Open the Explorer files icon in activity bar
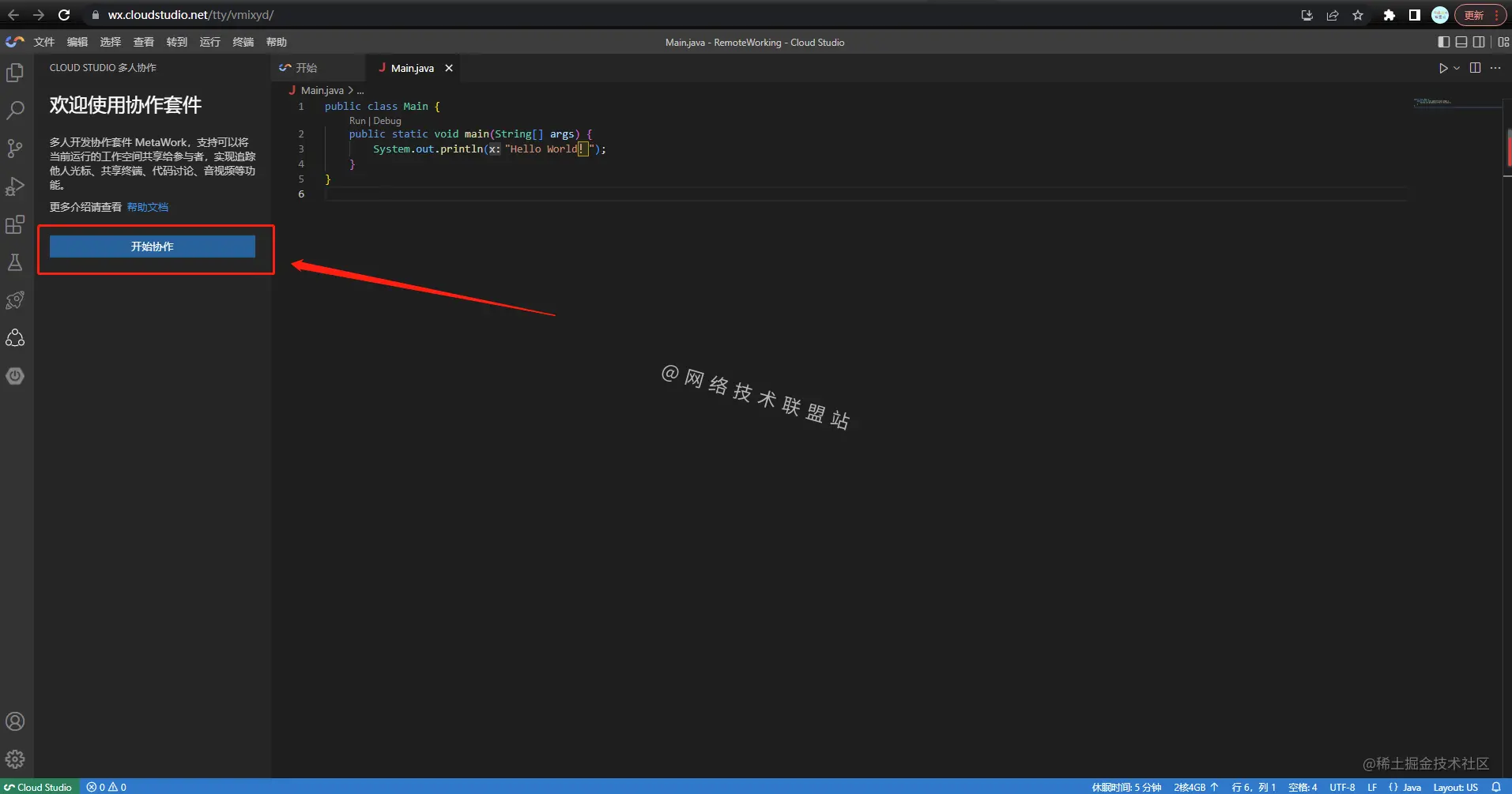 (x=15, y=73)
